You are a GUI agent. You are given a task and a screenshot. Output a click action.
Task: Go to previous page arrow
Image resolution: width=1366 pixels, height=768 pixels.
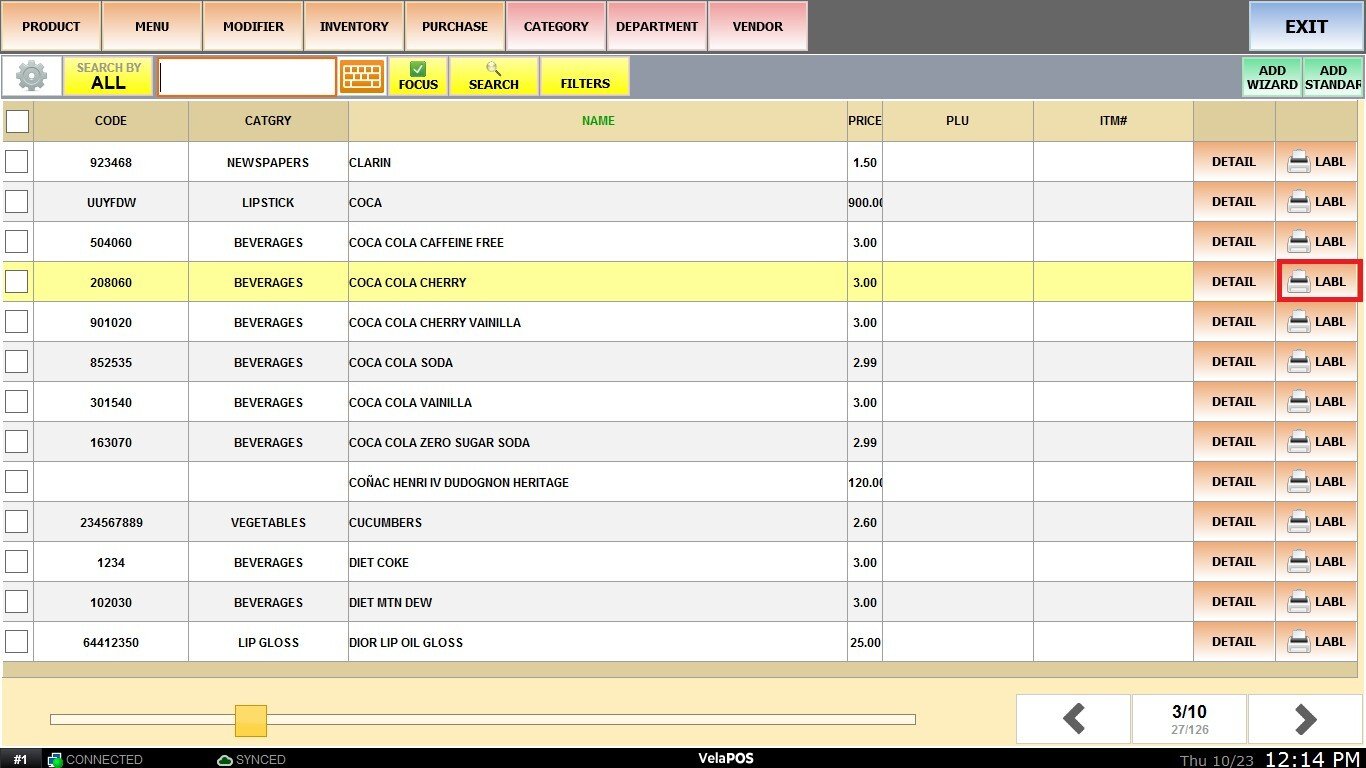click(1074, 719)
